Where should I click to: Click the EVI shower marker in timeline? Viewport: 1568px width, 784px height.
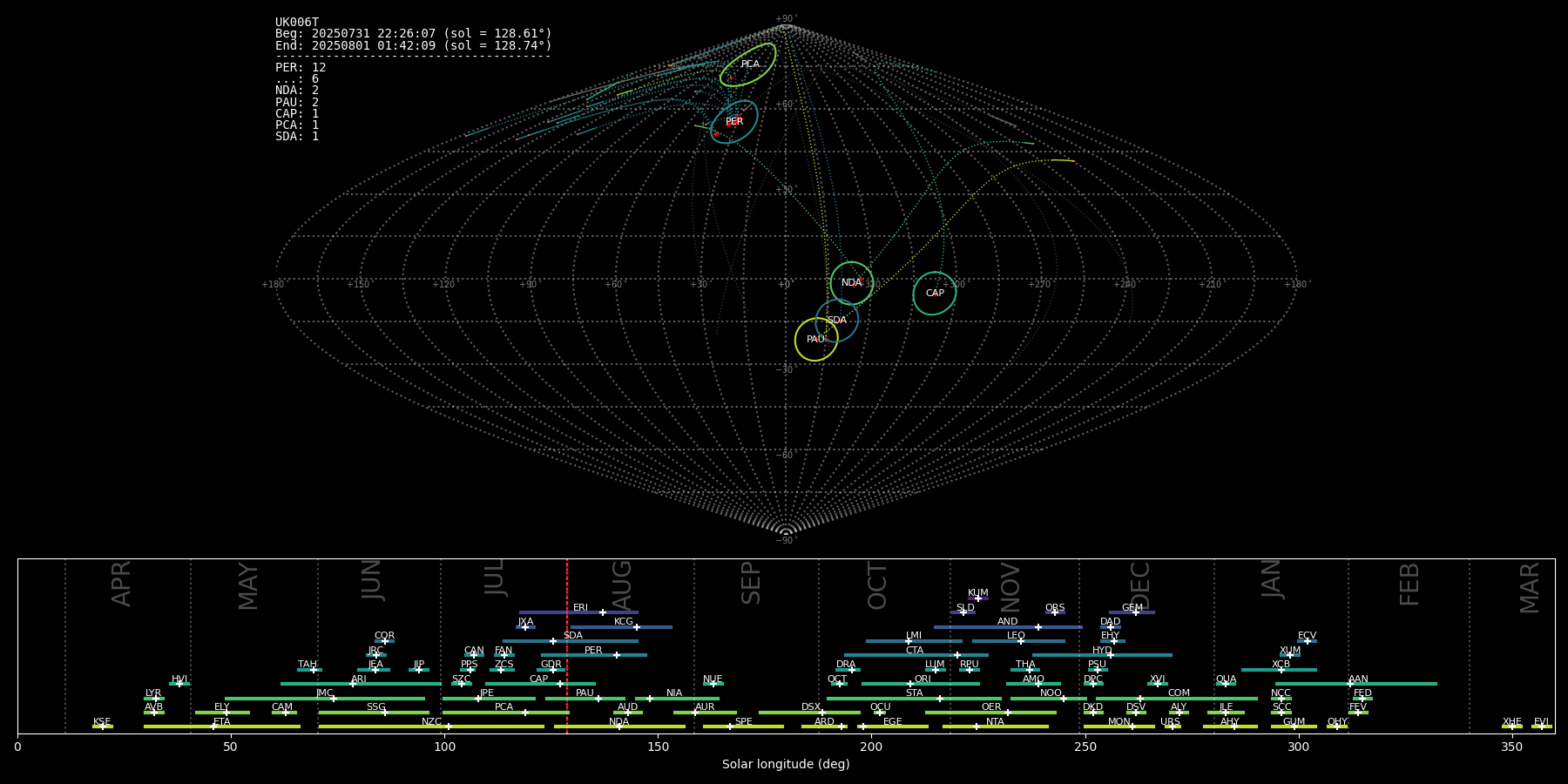pos(1541,727)
